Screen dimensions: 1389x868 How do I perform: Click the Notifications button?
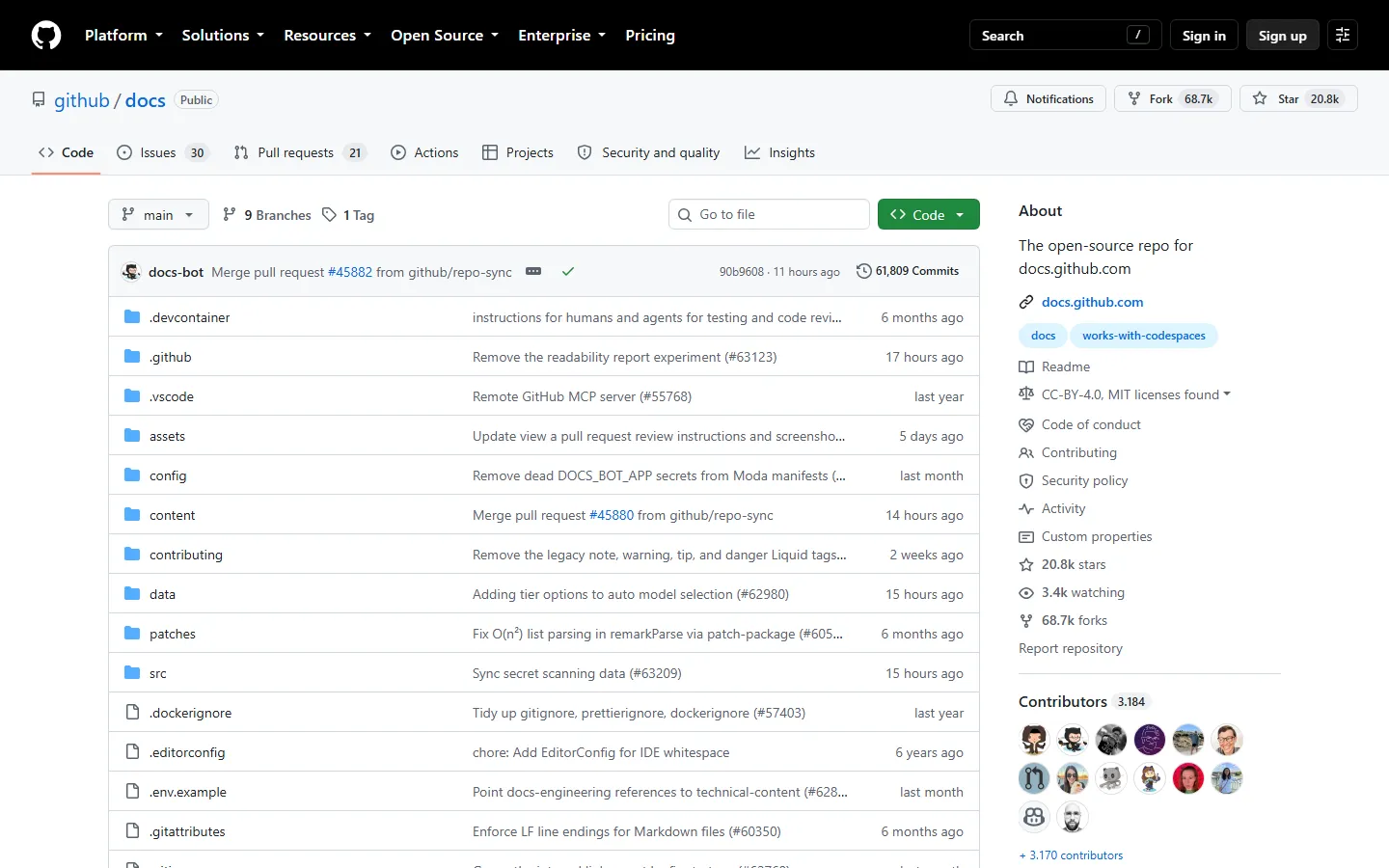click(x=1049, y=98)
